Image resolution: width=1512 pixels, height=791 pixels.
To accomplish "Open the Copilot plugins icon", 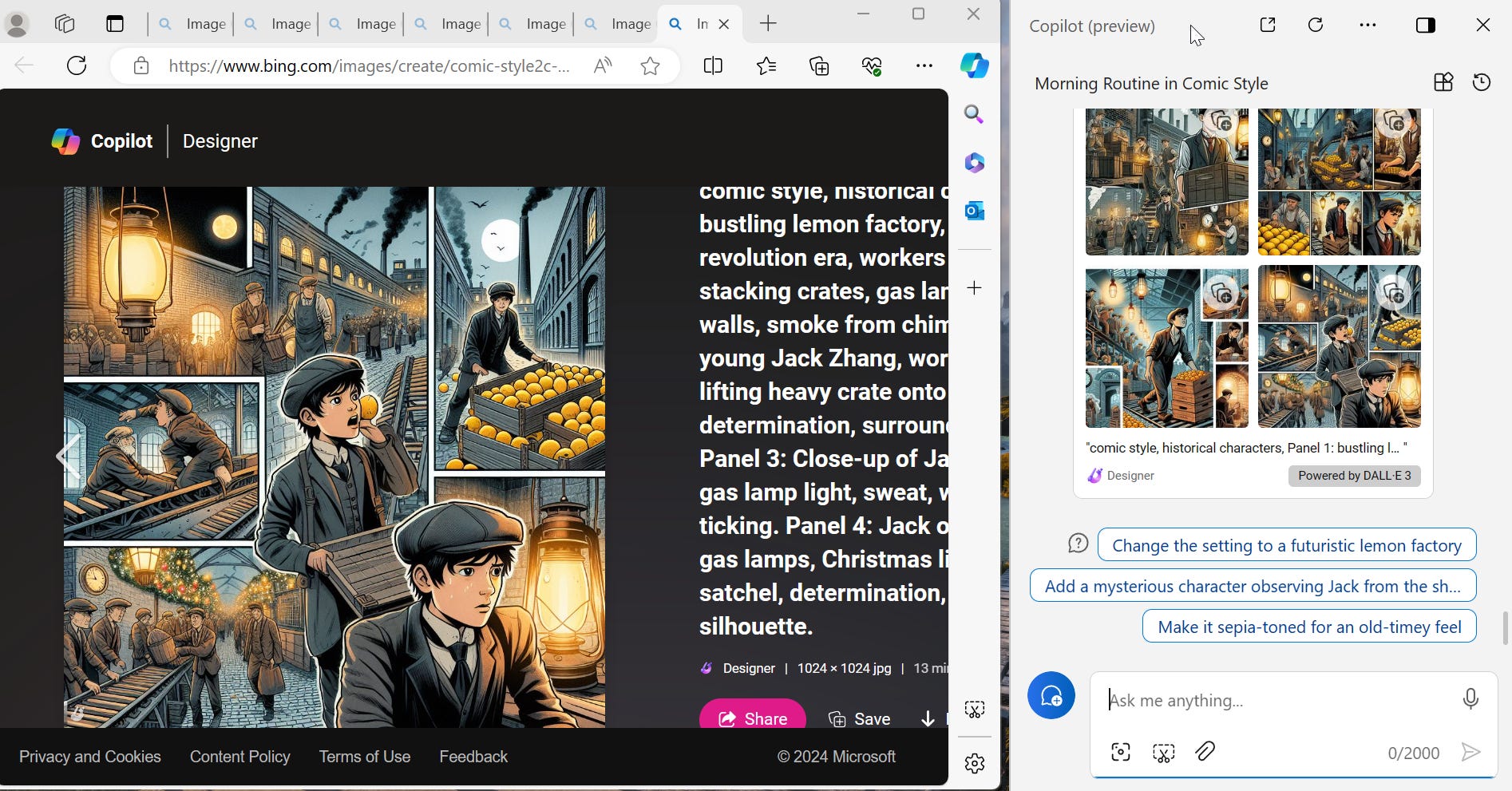I will pos(1443,82).
